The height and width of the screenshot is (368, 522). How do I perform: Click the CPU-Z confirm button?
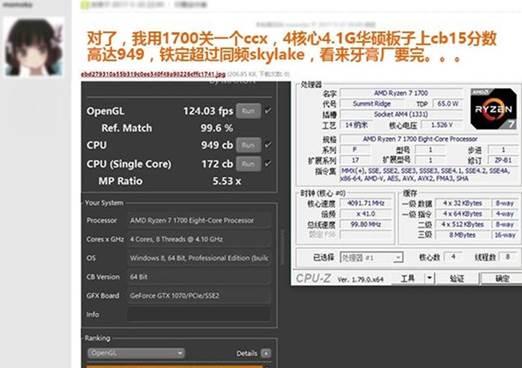(501, 278)
